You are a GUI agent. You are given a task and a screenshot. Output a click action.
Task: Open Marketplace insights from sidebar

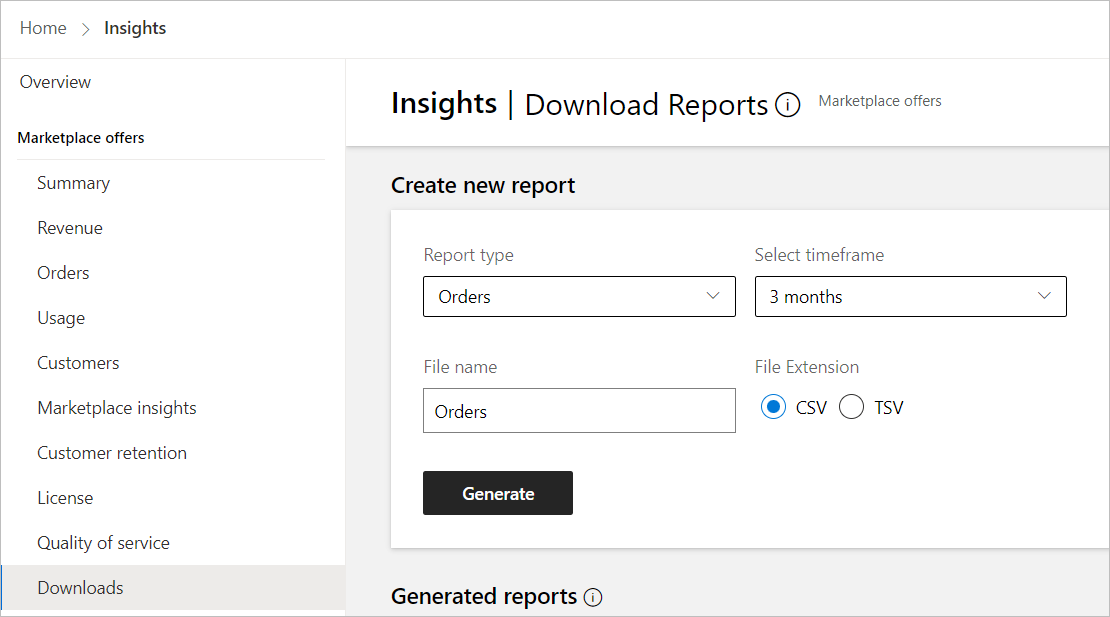click(x=117, y=408)
